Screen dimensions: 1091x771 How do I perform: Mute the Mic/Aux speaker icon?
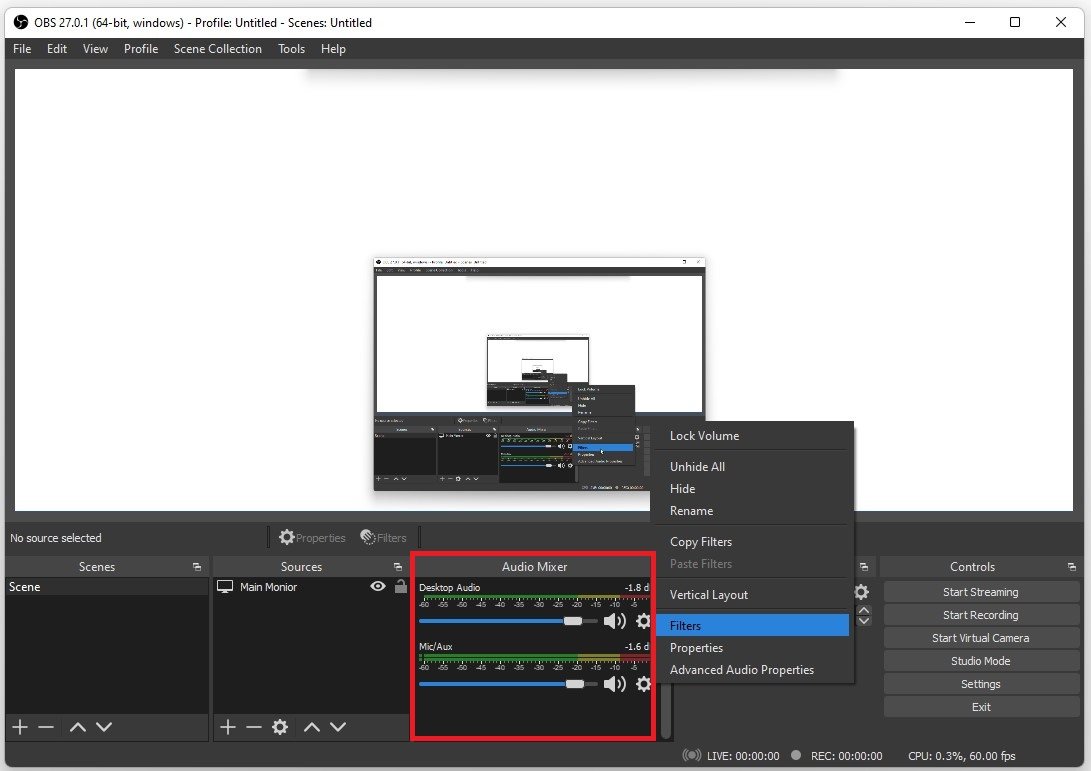[614, 684]
